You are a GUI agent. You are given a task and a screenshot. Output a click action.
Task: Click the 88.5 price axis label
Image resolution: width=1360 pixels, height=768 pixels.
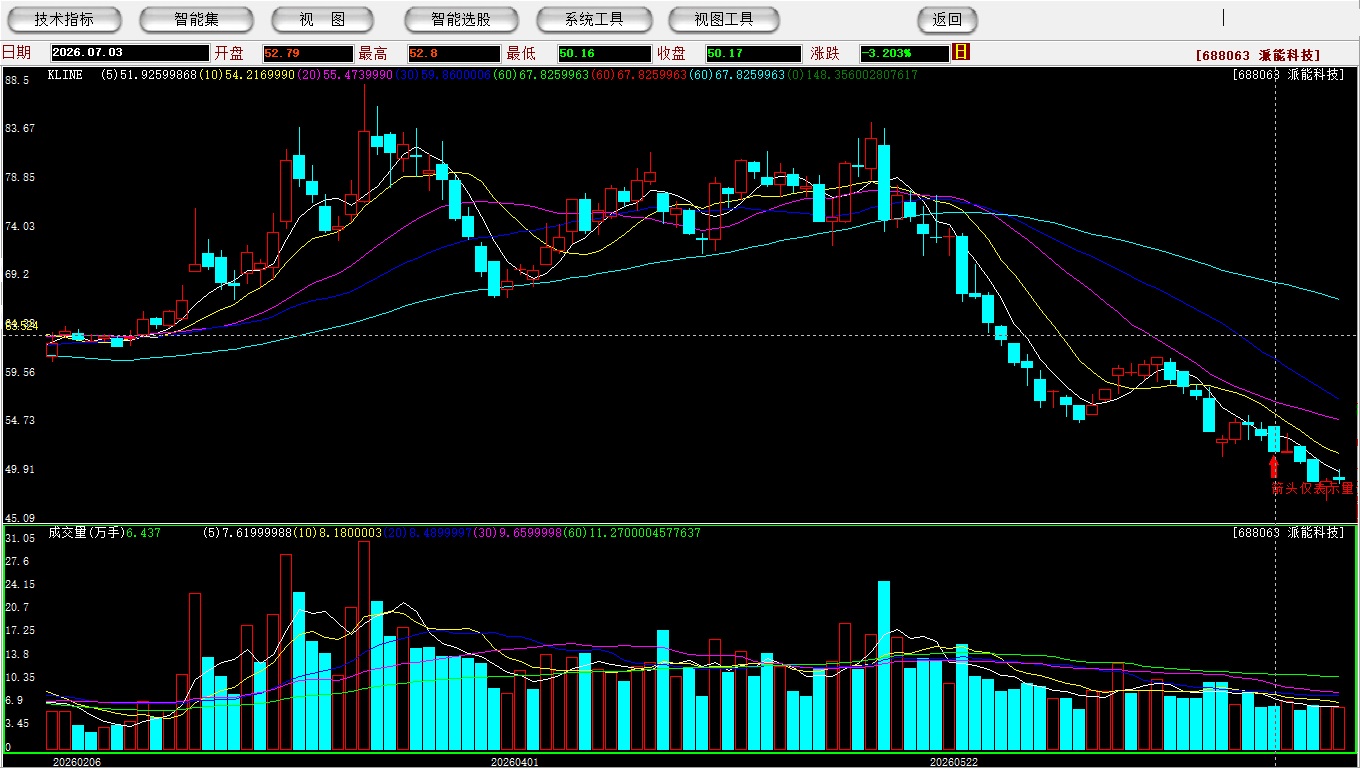point(17,79)
